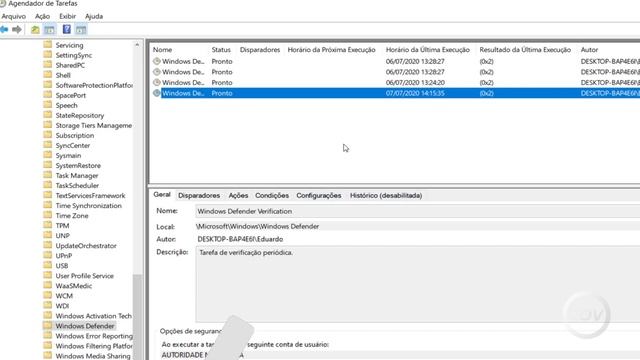Select the WaaSMedic folder
Image resolution: width=640 pixels, height=360 pixels.
pyautogui.click(x=73, y=286)
